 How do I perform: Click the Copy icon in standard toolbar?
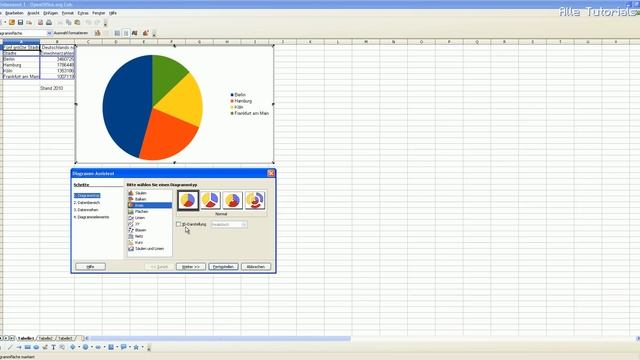coord(69,22)
